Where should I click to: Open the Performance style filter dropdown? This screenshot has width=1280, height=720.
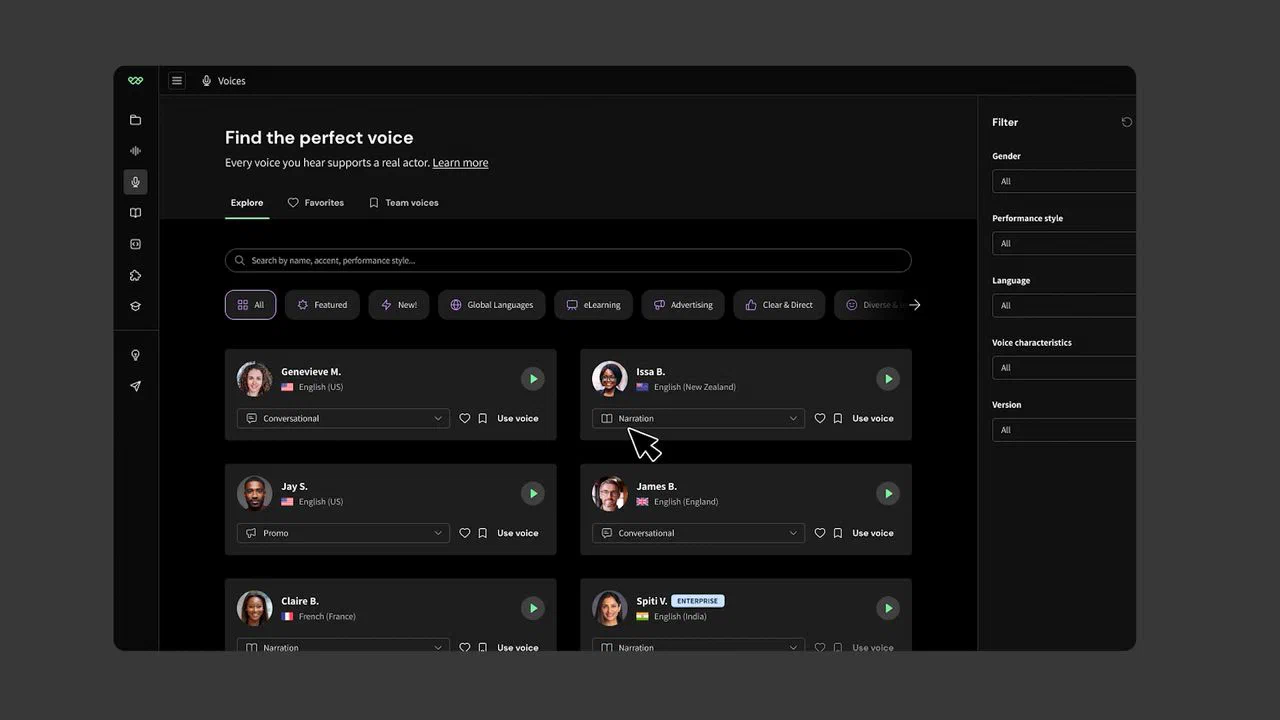(x=1064, y=243)
